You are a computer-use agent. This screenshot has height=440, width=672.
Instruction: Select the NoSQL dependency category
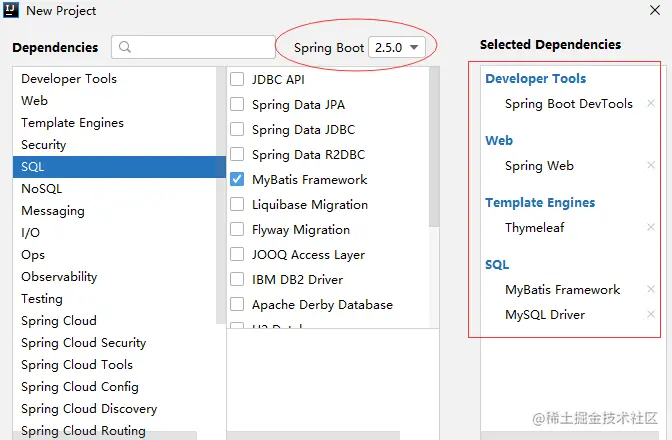[41, 189]
